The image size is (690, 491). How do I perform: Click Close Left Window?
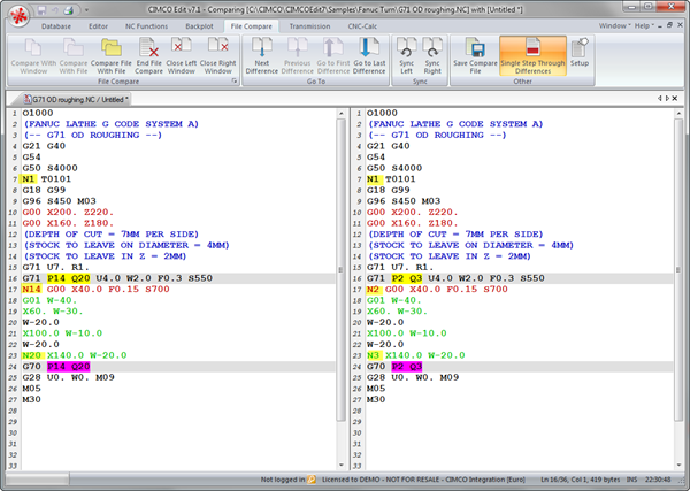click(181, 56)
